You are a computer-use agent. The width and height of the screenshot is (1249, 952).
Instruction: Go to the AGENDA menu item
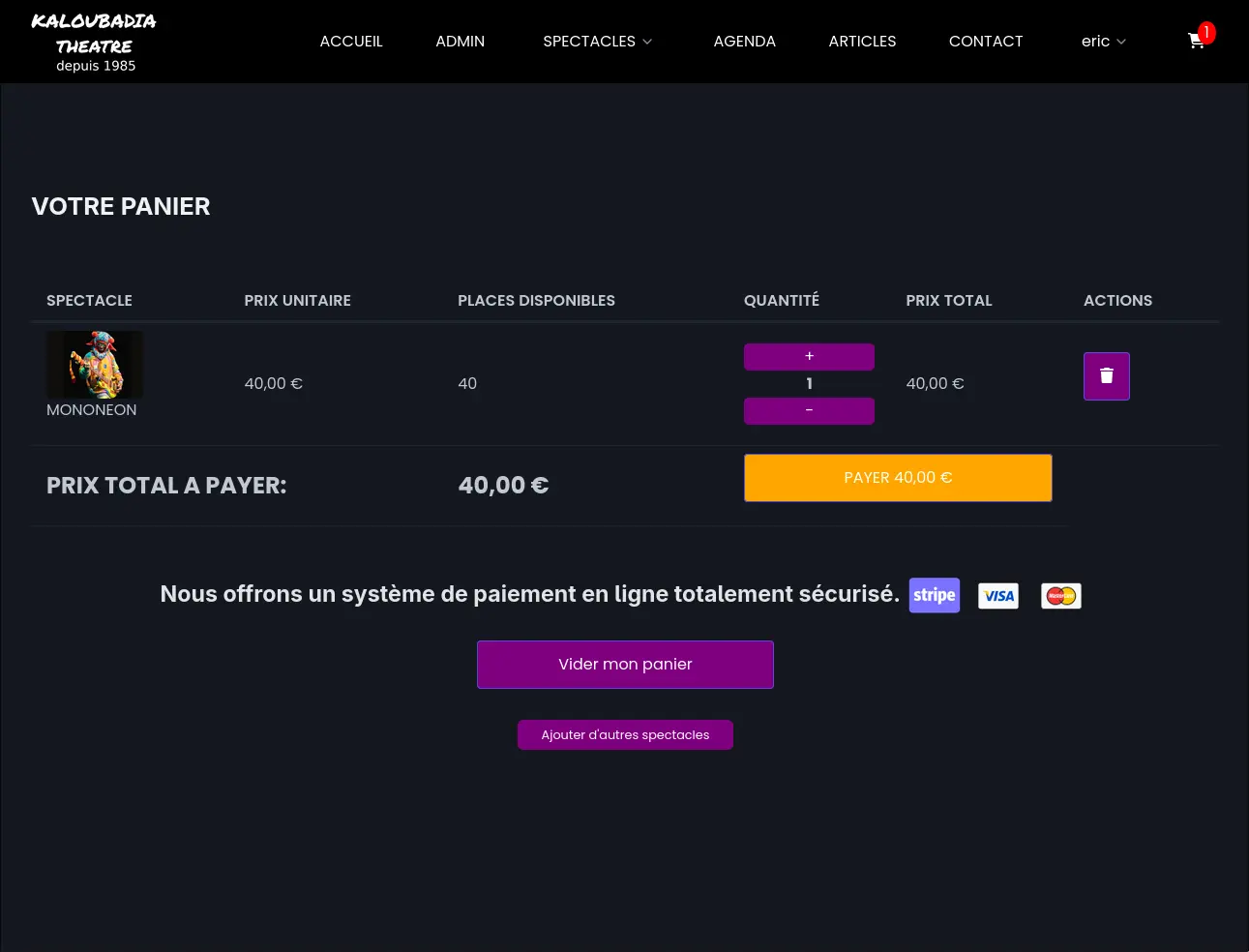(744, 42)
